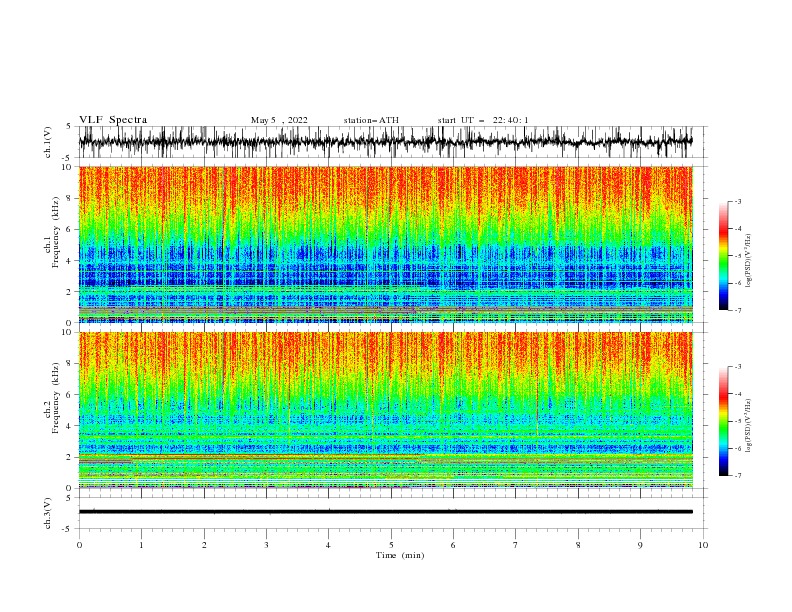Click the "Time (min)" axis label
The image size is (792, 612).
[400, 555]
